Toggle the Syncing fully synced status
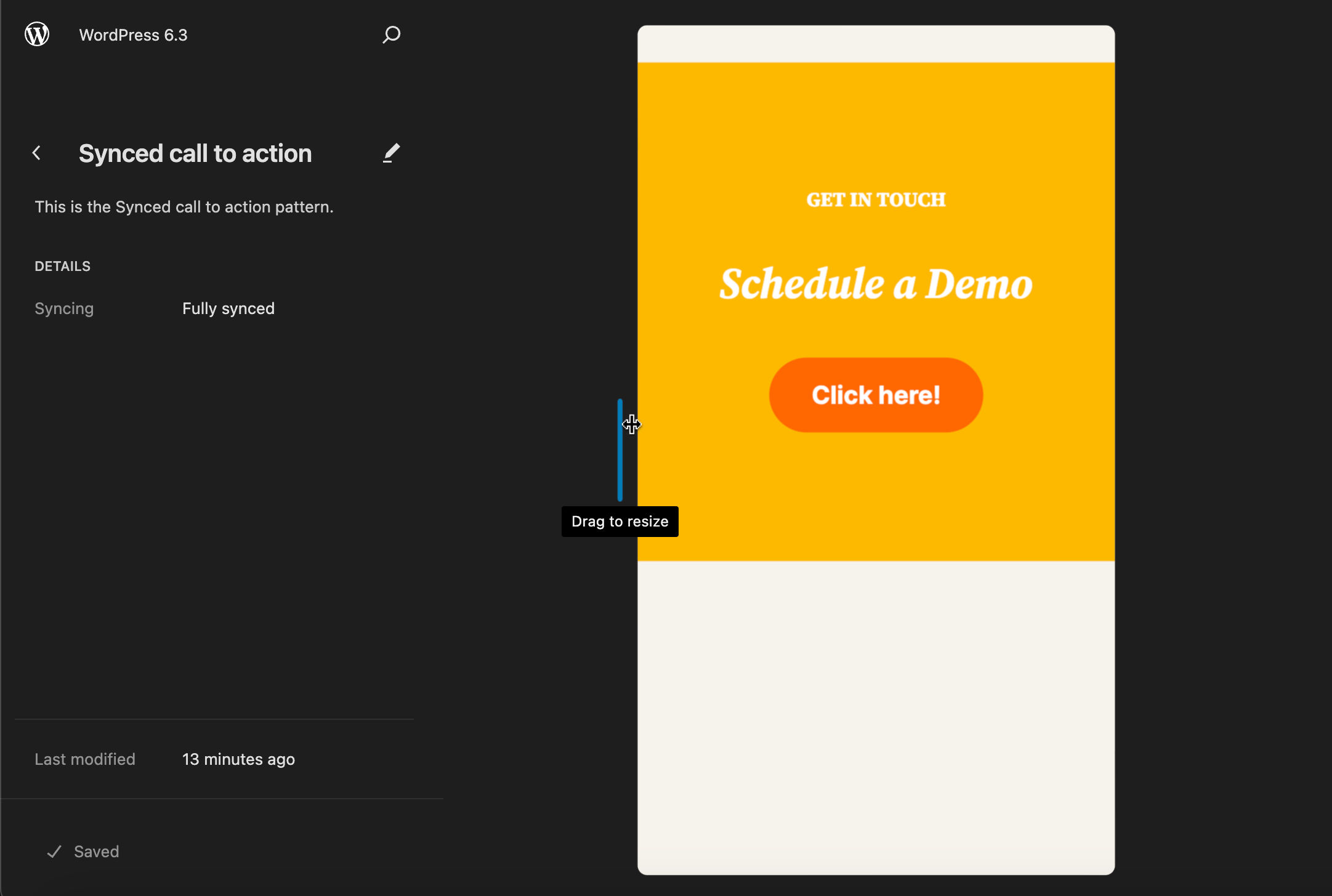Viewport: 1332px width, 896px height. click(x=228, y=308)
